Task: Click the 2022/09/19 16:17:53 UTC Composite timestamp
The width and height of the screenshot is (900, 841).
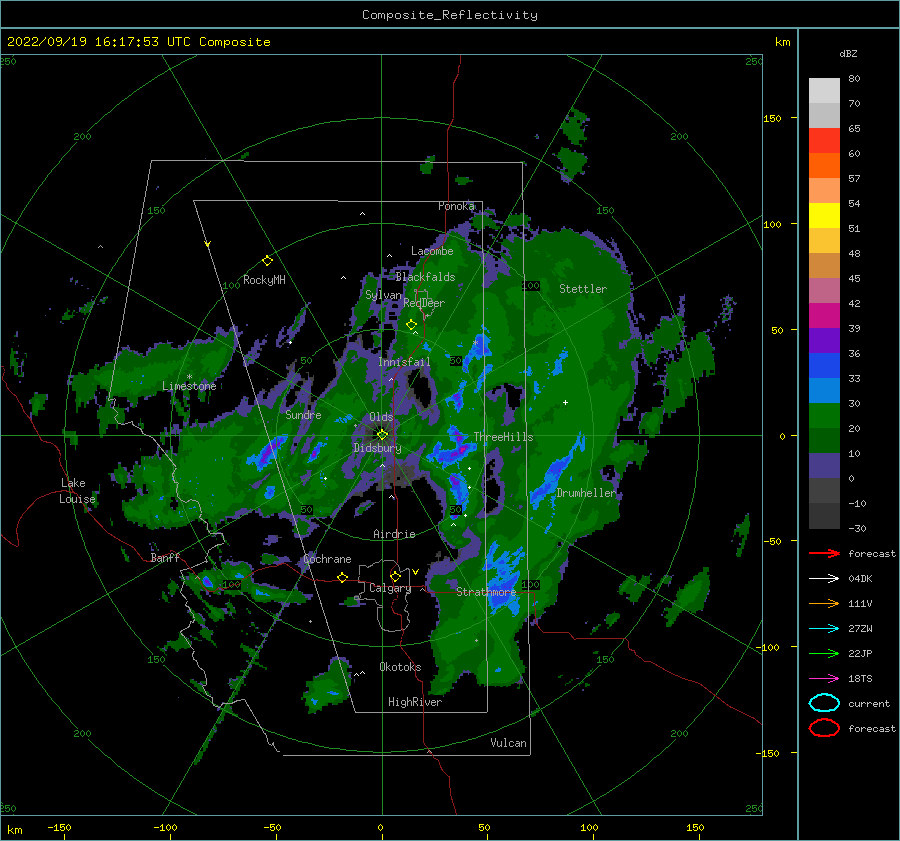Action: pos(138,42)
